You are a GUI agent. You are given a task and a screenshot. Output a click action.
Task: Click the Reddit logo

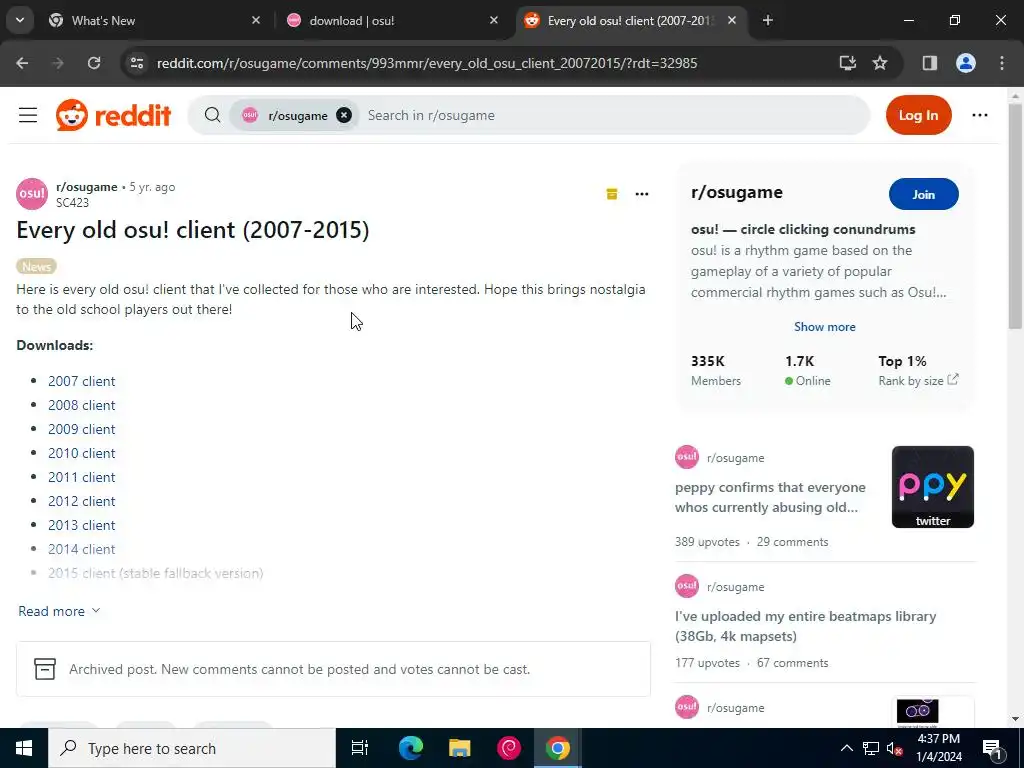pos(114,116)
